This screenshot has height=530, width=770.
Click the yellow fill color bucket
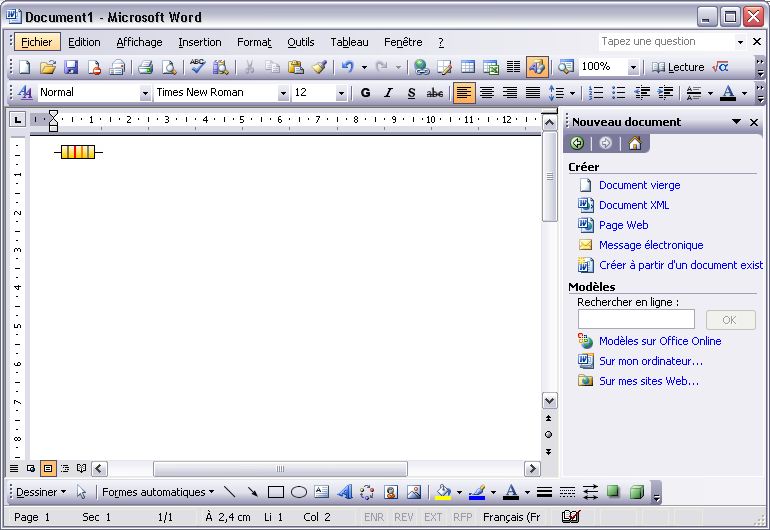point(443,492)
